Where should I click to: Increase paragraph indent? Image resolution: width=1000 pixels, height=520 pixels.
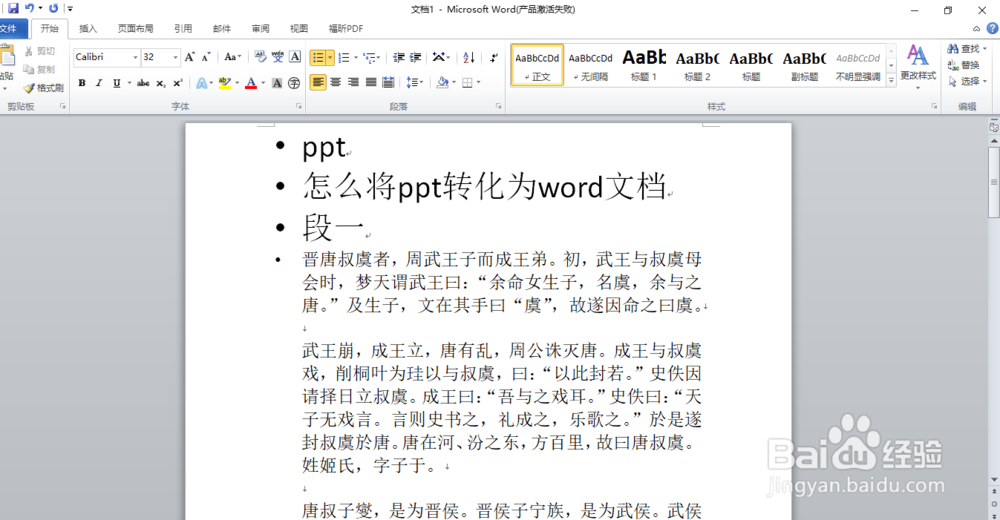pyautogui.click(x=415, y=57)
